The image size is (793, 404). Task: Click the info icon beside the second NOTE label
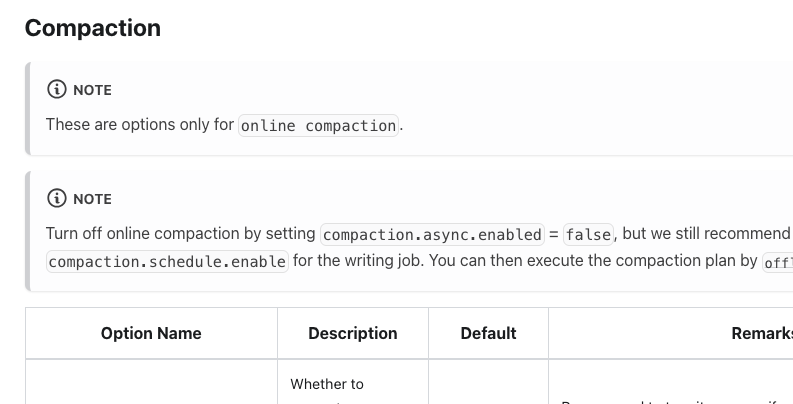pyautogui.click(x=57, y=199)
